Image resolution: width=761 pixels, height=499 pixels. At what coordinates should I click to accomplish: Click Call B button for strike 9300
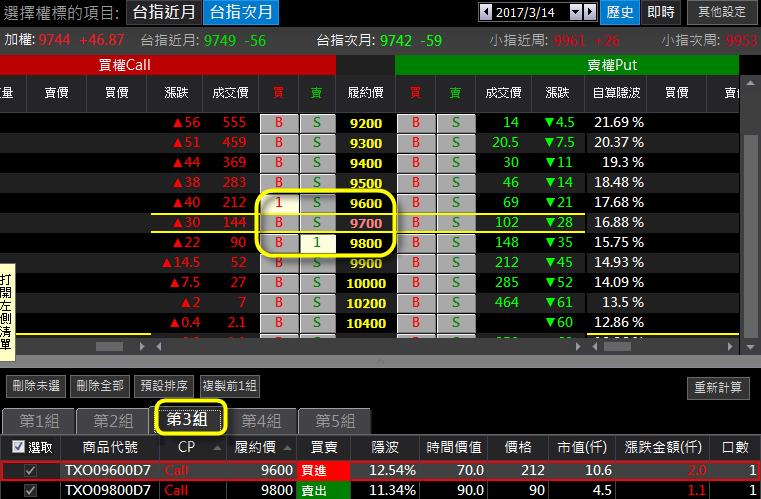pyautogui.click(x=279, y=143)
